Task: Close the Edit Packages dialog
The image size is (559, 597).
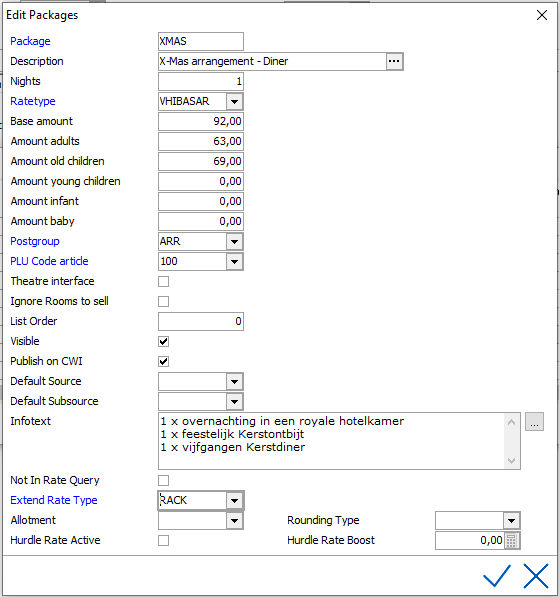Action: [x=541, y=15]
